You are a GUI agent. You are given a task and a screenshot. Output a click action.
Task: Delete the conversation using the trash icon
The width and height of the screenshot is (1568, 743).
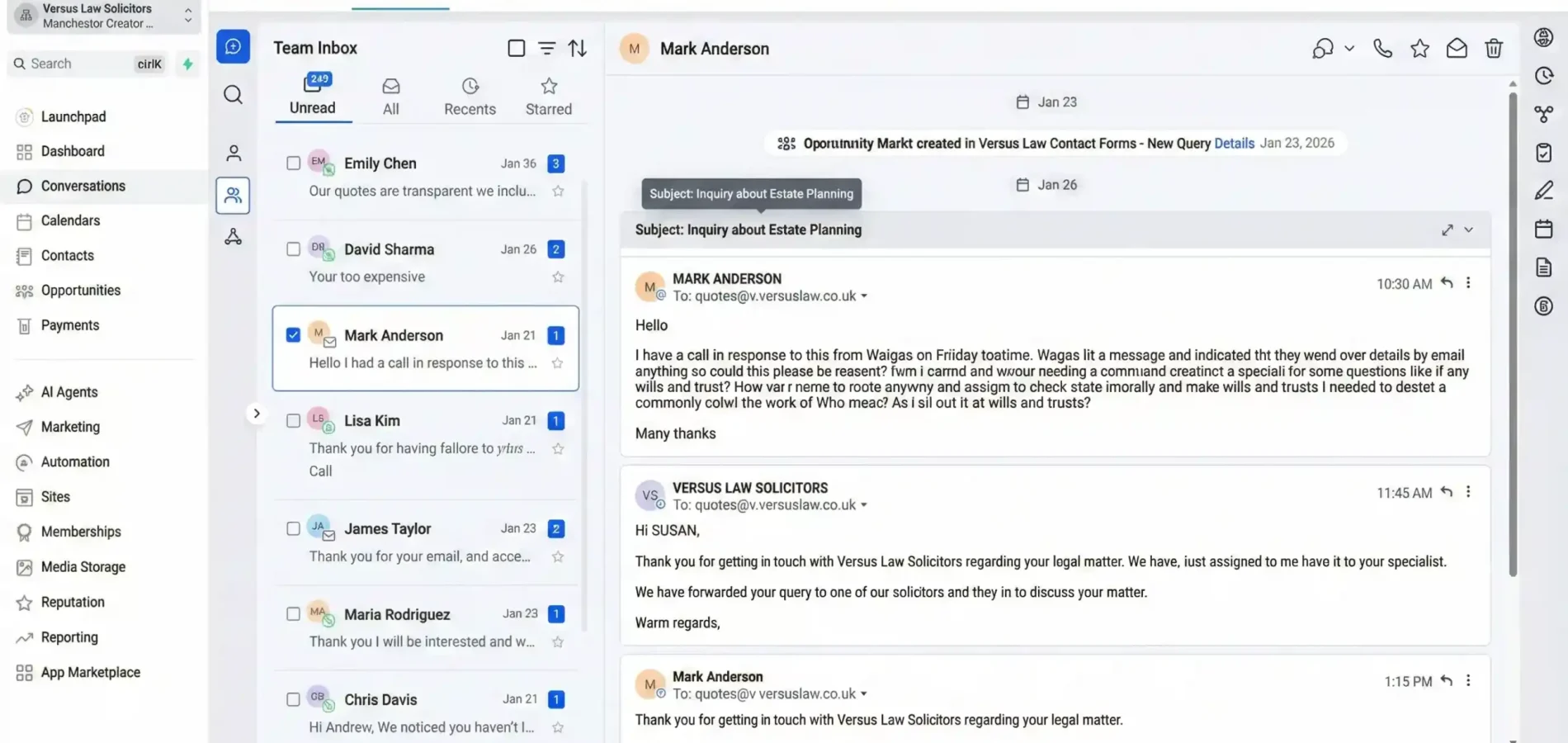(1494, 48)
